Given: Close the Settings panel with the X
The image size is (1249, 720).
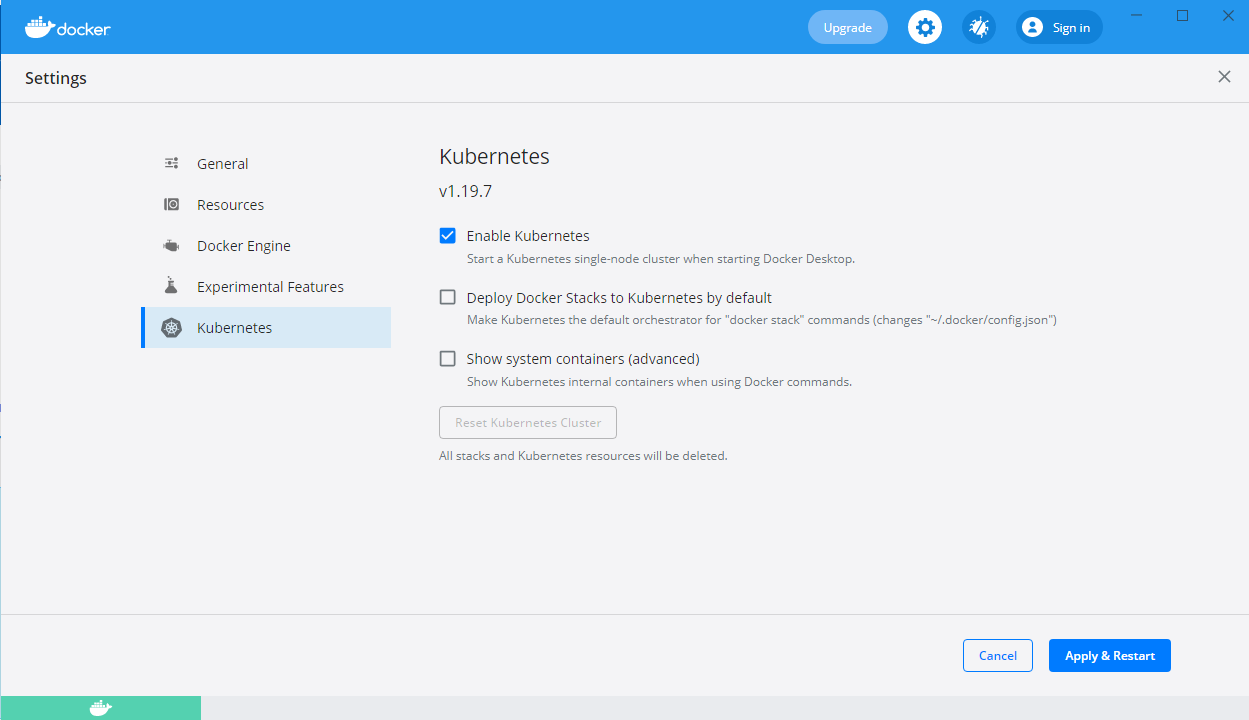Looking at the screenshot, I should click(x=1224, y=76).
